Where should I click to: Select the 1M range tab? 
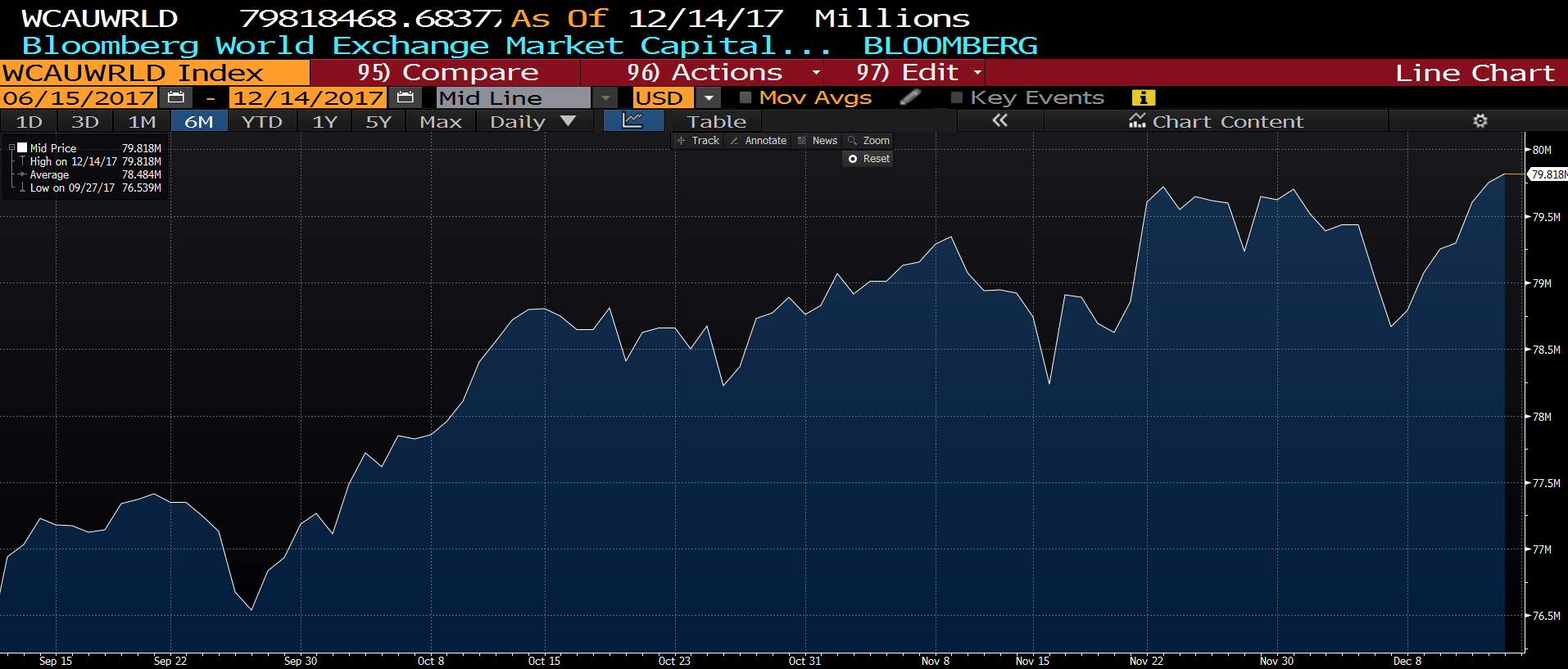[142, 121]
